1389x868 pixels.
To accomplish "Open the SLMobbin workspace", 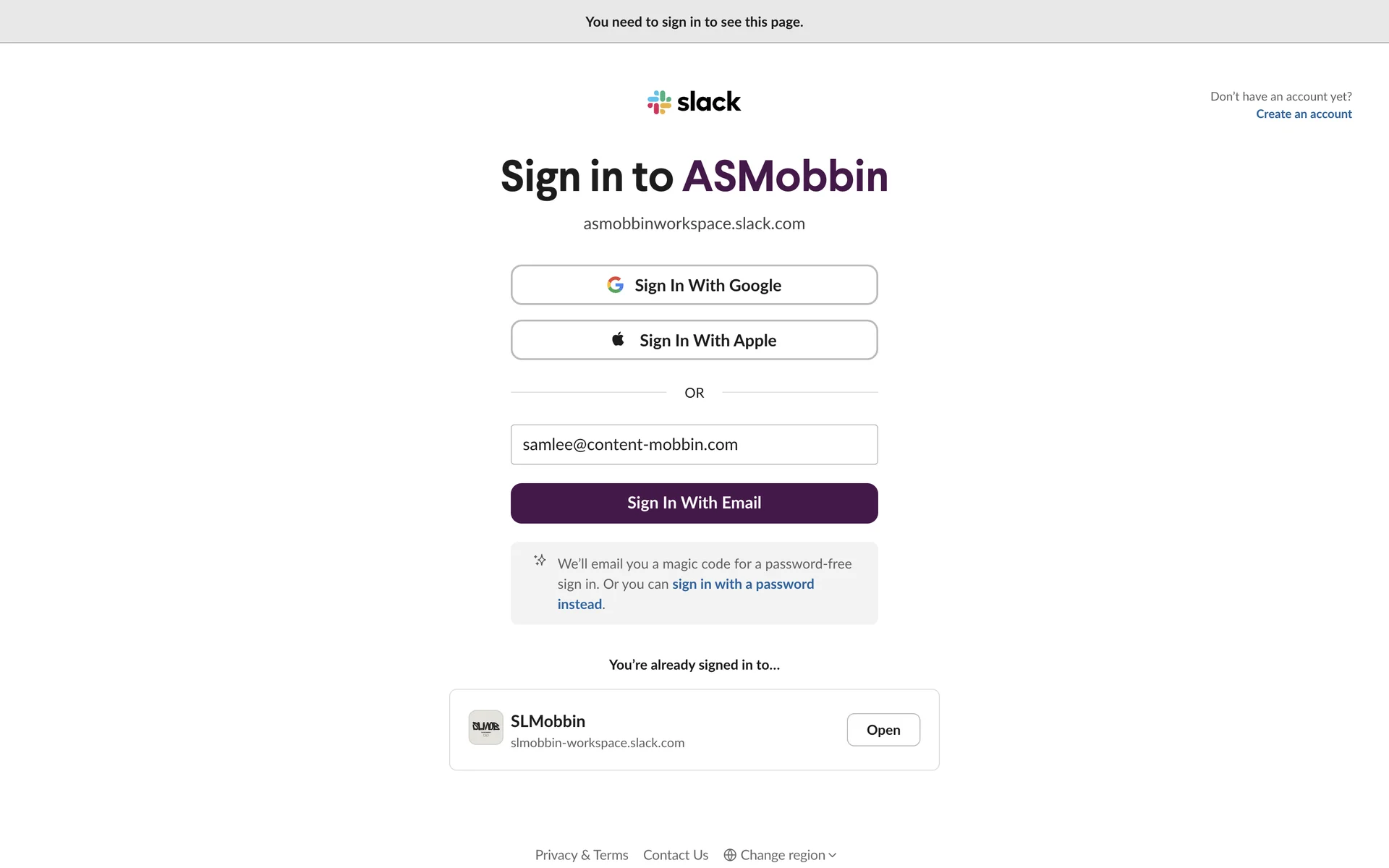I will point(883,730).
